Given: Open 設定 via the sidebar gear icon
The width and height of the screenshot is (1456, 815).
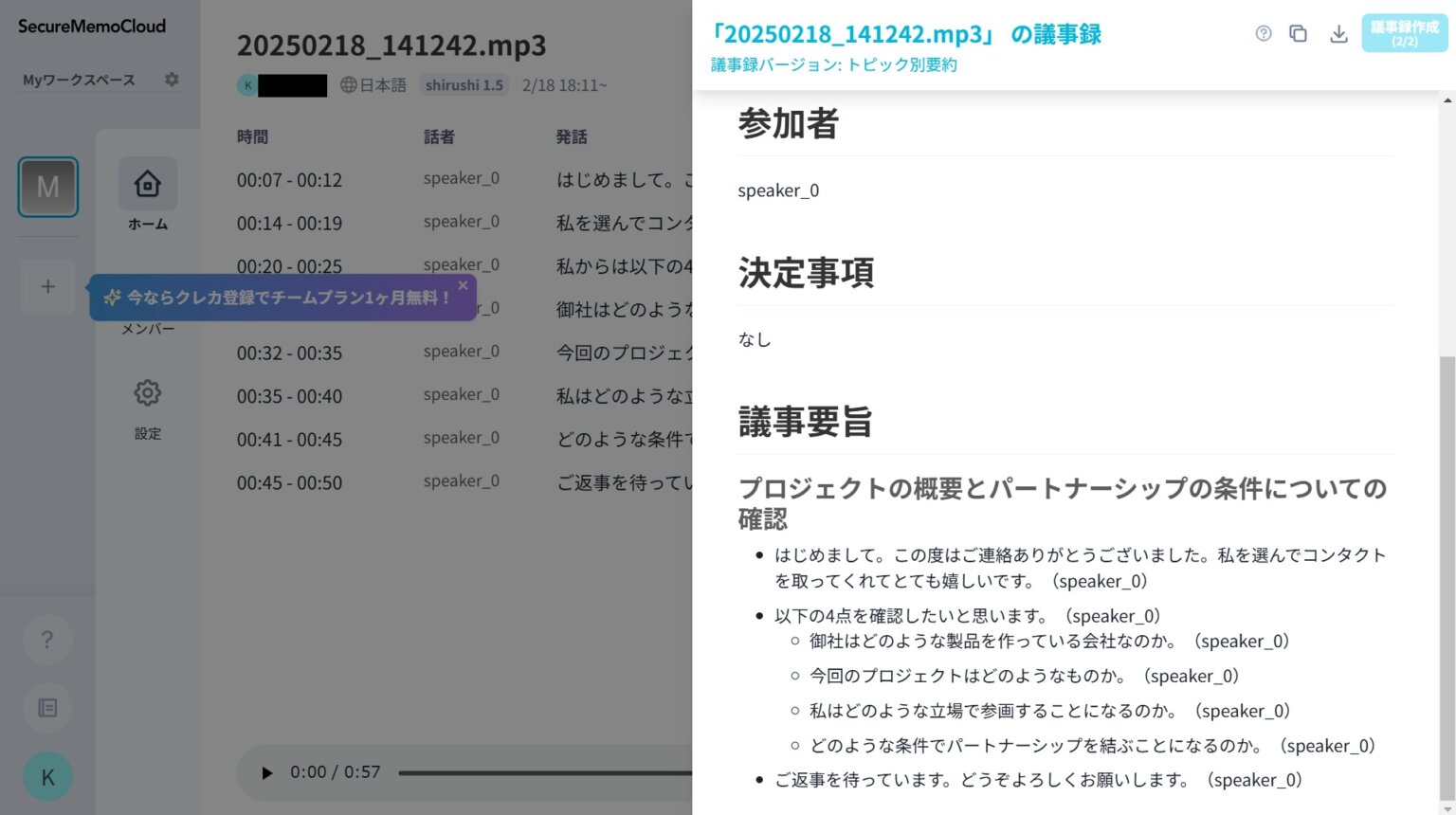Looking at the screenshot, I should 147,393.
